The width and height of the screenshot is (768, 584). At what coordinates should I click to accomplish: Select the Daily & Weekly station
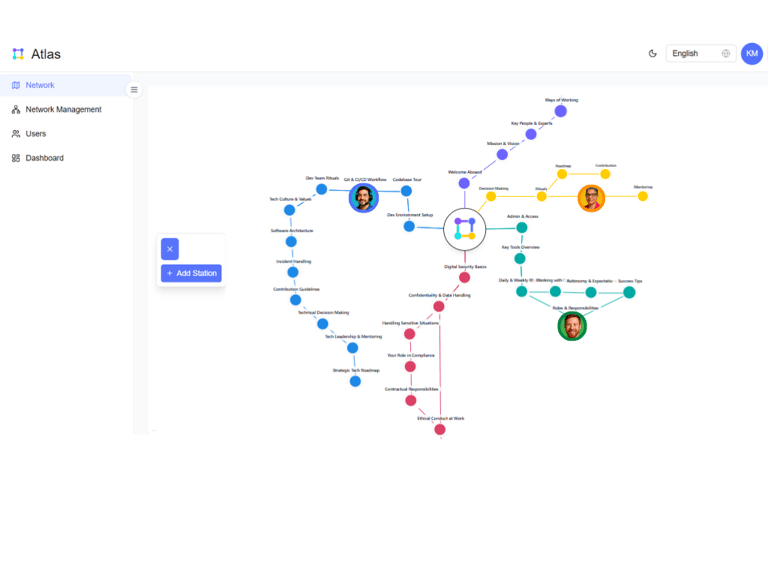point(522,292)
